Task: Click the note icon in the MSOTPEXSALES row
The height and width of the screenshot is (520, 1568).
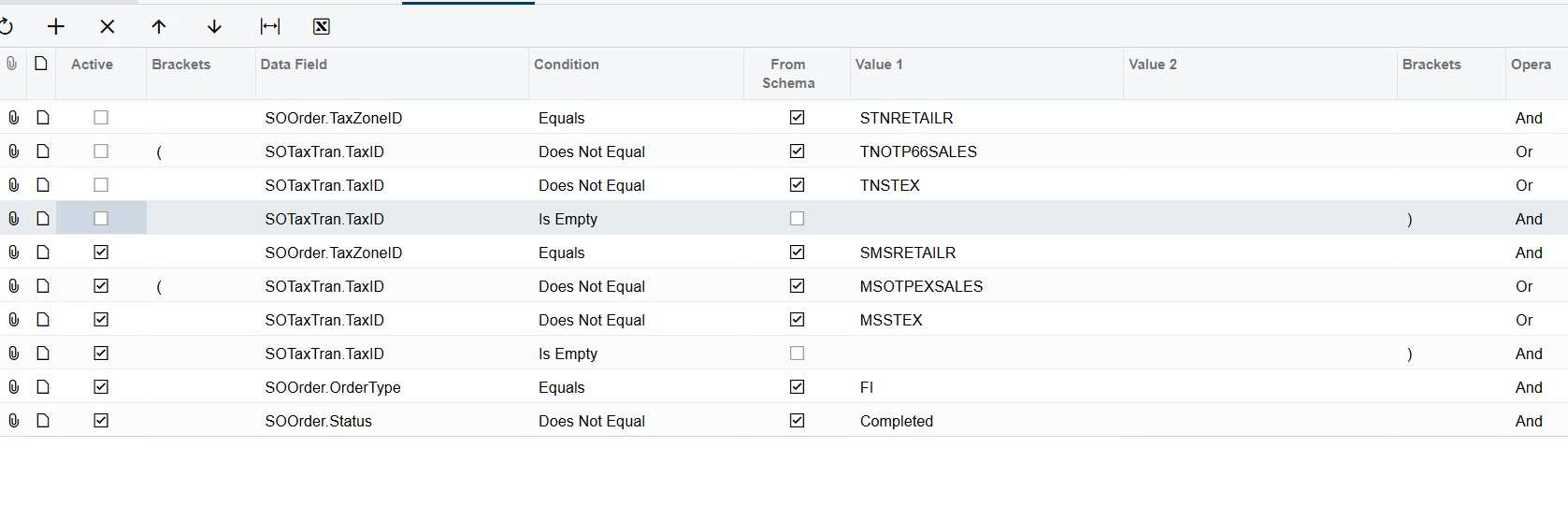Action: pyautogui.click(x=43, y=286)
